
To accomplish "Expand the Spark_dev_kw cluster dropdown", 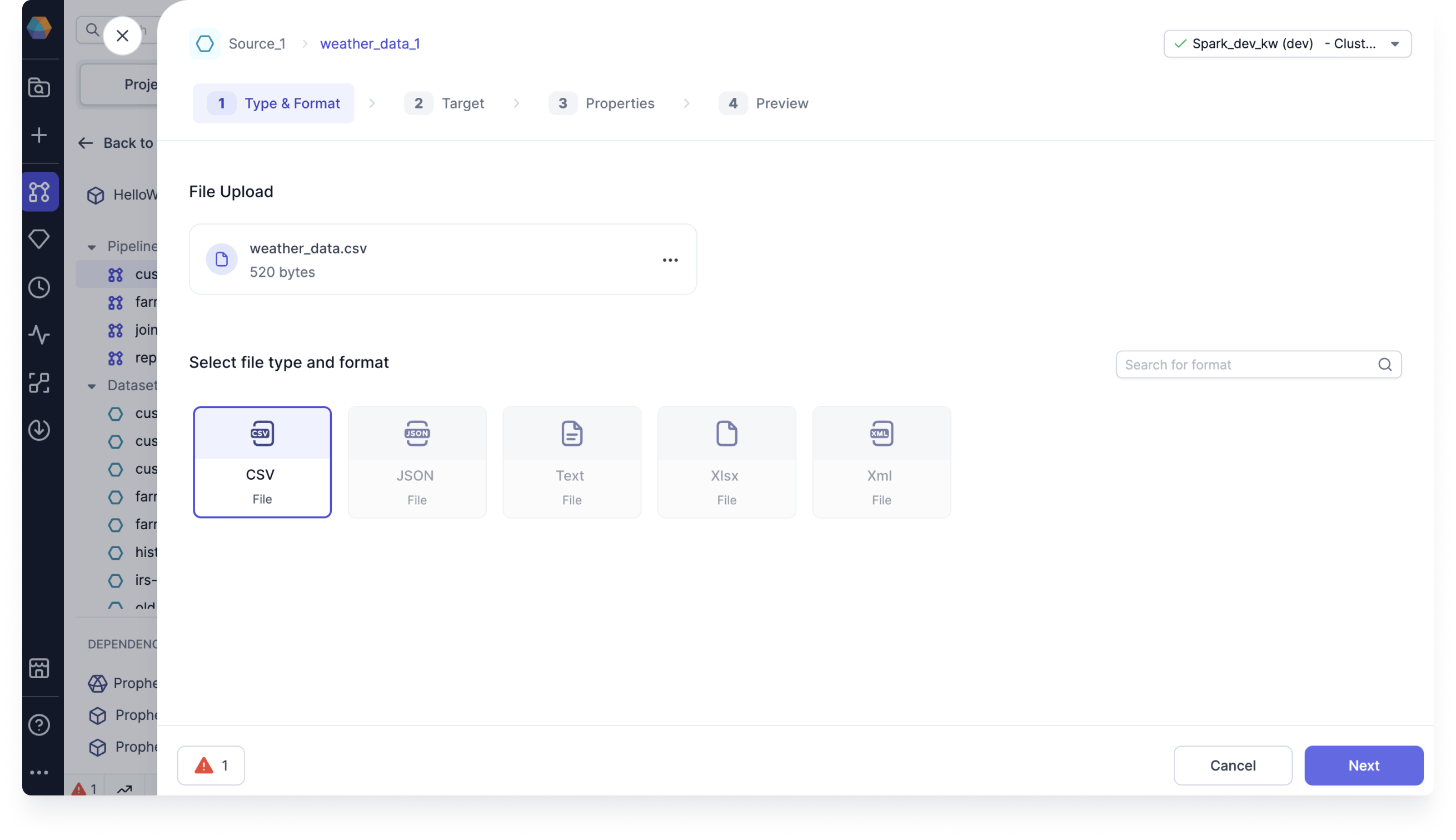I will point(1399,43).
